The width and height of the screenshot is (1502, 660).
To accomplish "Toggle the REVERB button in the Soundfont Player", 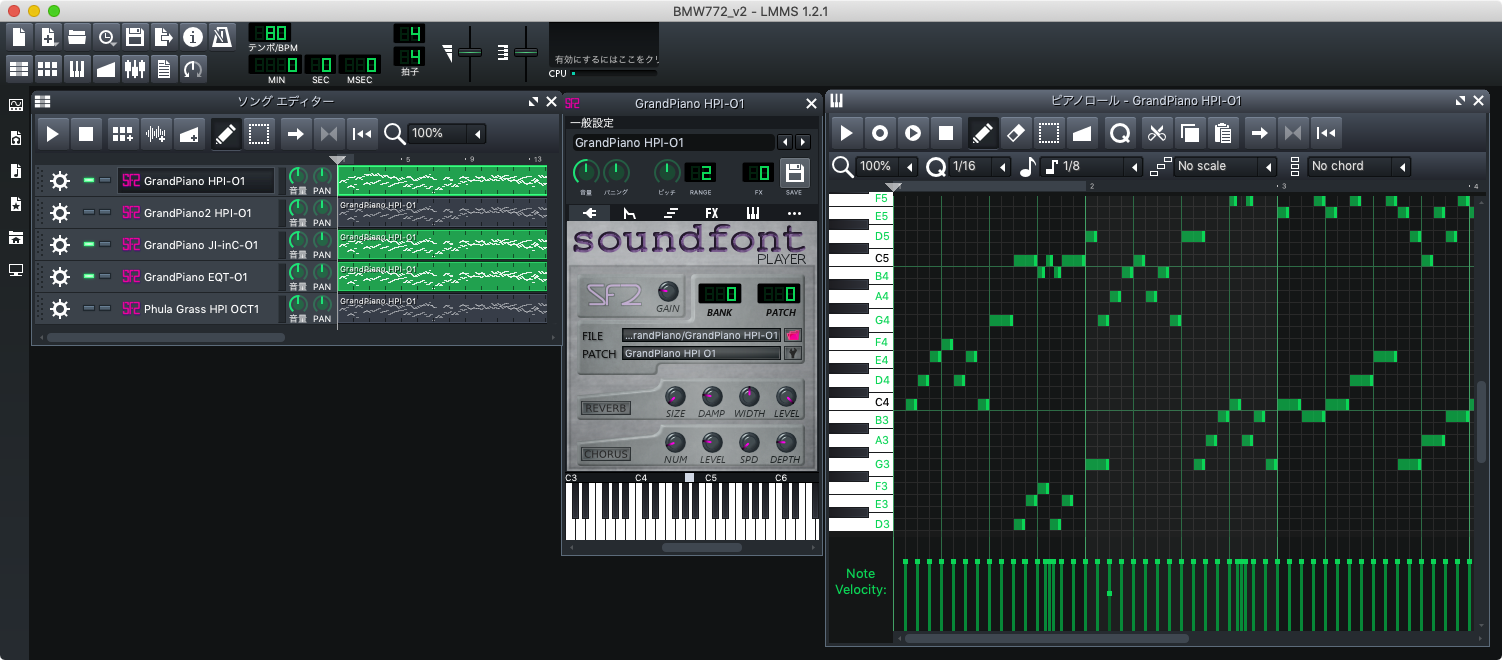I will pos(606,408).
